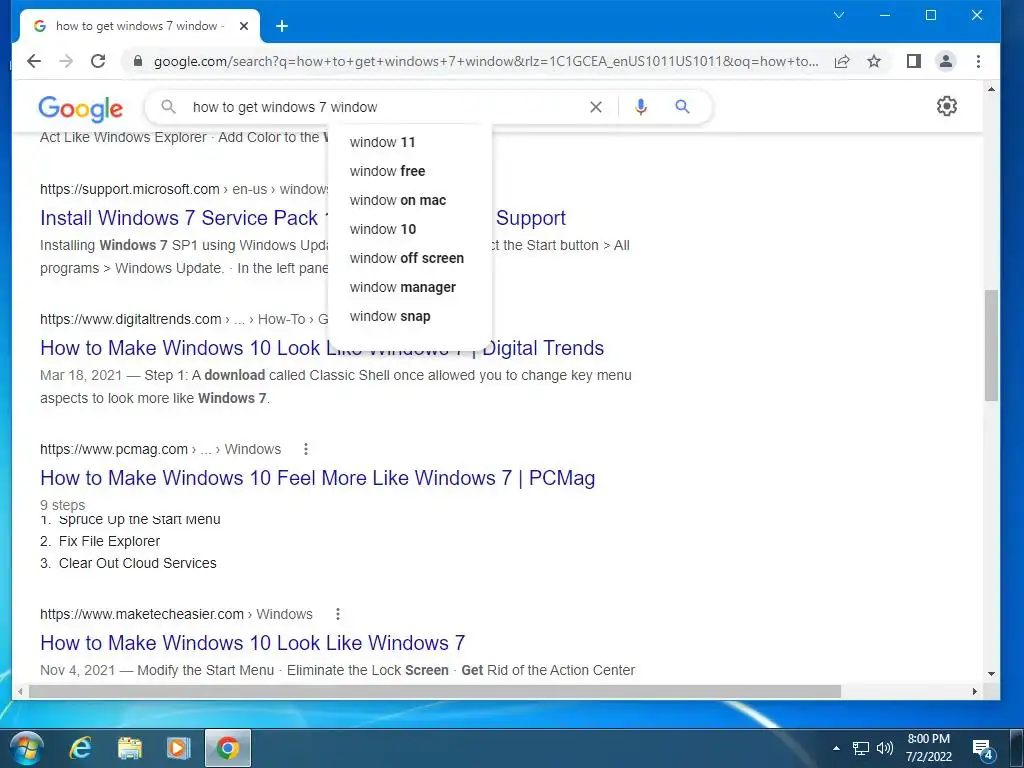This screenshot has height=768, width=1024.
Task: Open the maketecheasier Look Like Windows 7 result
Action: click(x=252, y=643)
